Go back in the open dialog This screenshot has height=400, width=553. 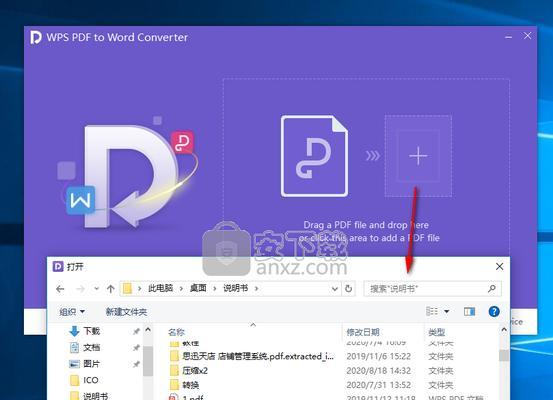point(60,289)
